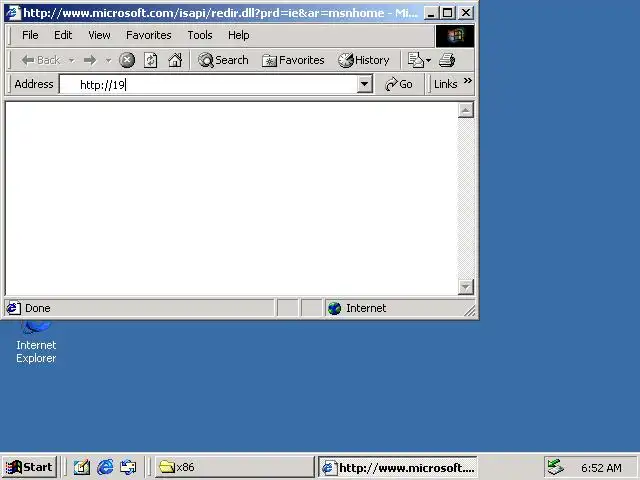Open the Help menu
This screenshot has height=480, width=640.
pyautogui.click(x=238, y=36)
